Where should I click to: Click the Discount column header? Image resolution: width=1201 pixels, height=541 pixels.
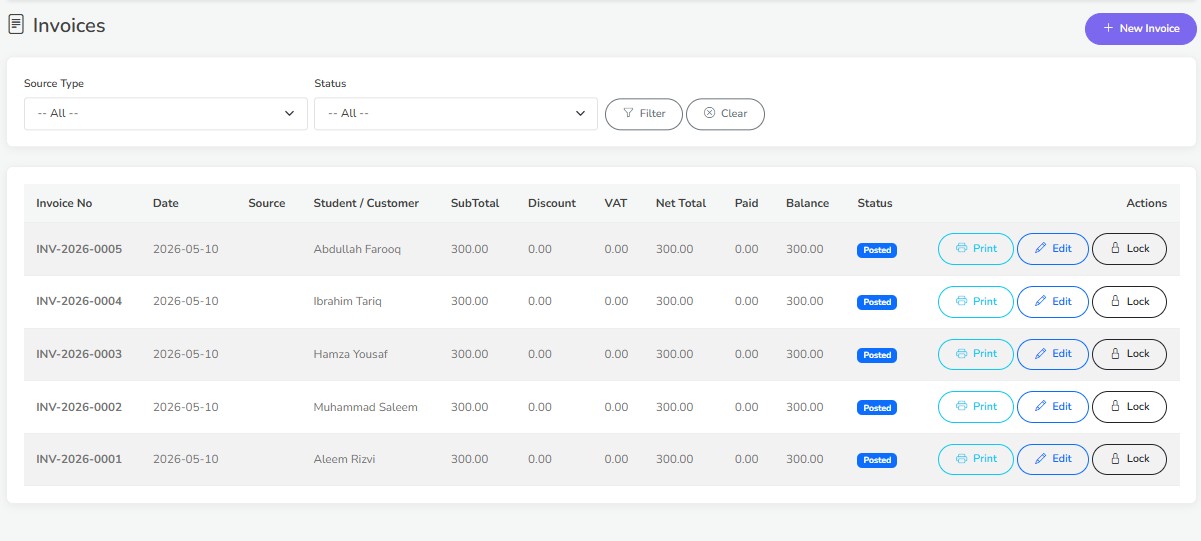pyautogui.click(x=552, y=203)
